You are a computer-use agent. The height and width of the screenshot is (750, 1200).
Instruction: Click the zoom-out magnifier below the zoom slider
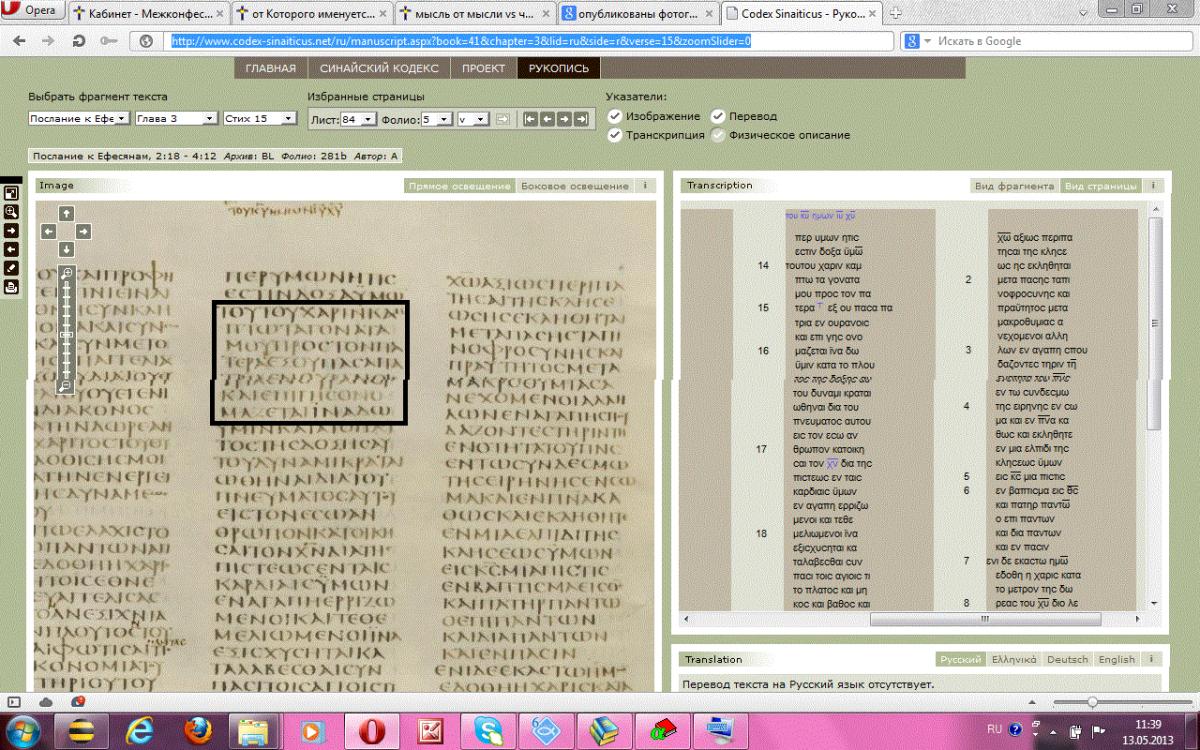[66, 386]
